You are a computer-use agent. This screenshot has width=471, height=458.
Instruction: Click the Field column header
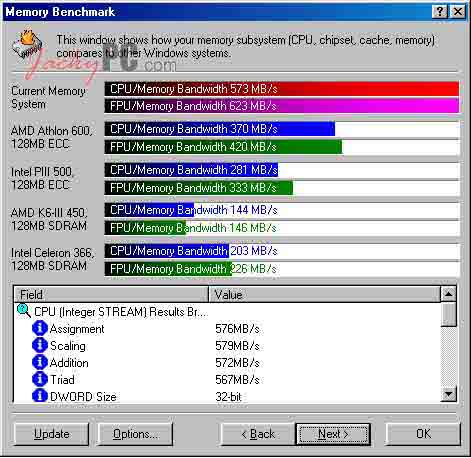click(x=111, y=294)
